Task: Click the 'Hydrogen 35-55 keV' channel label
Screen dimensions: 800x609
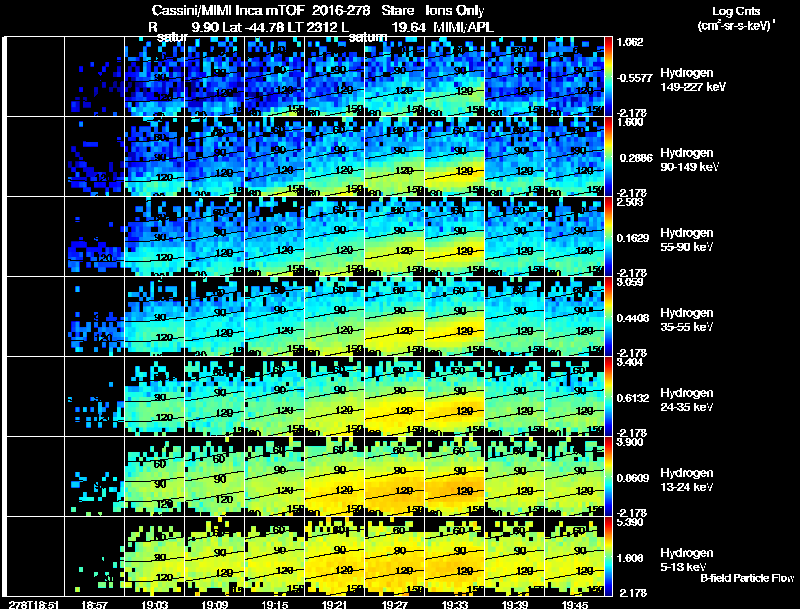Action: click(x=687, y=320)
